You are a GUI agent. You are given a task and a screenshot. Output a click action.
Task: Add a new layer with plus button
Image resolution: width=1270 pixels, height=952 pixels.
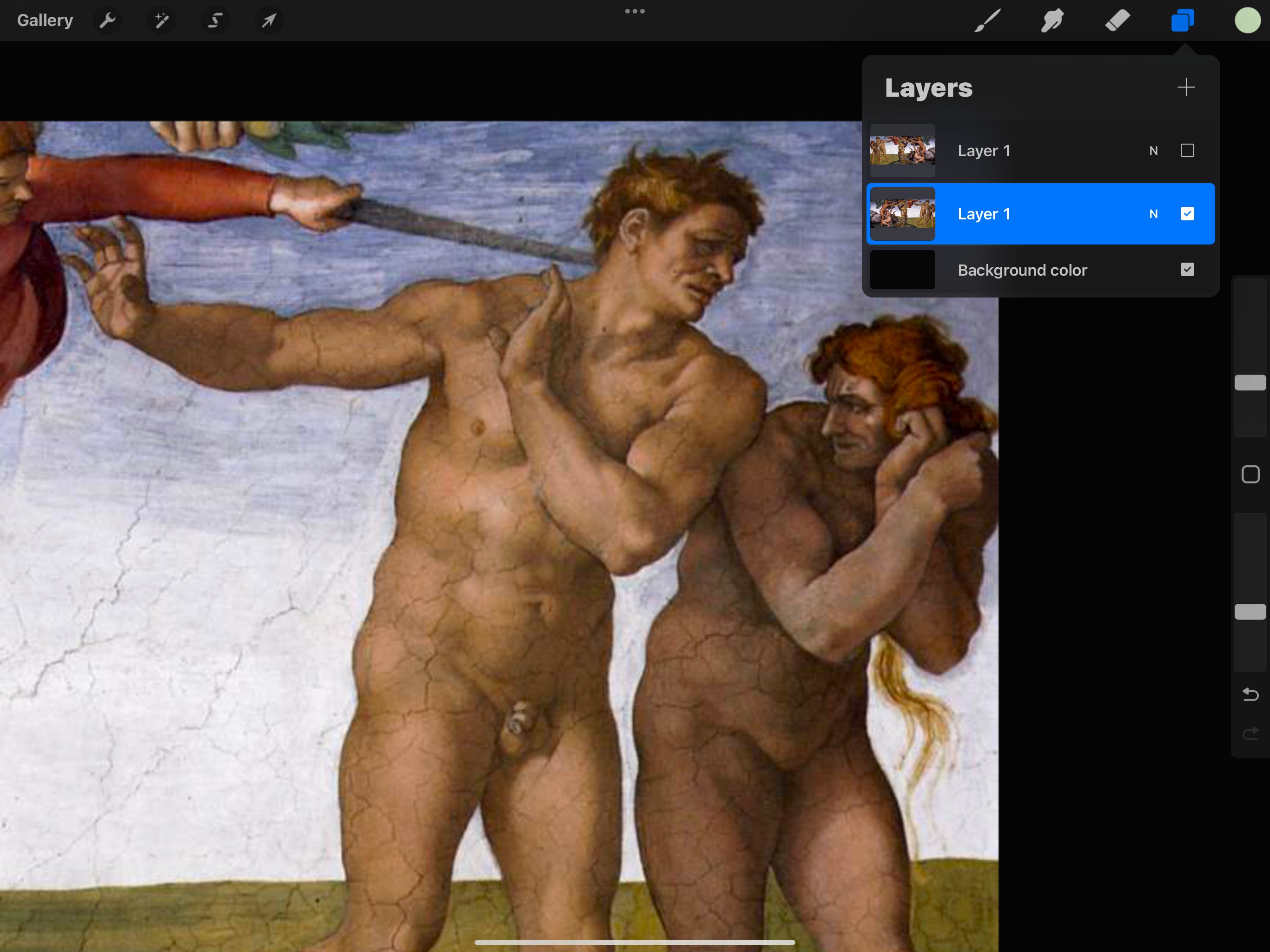(x=1186, y=87)
